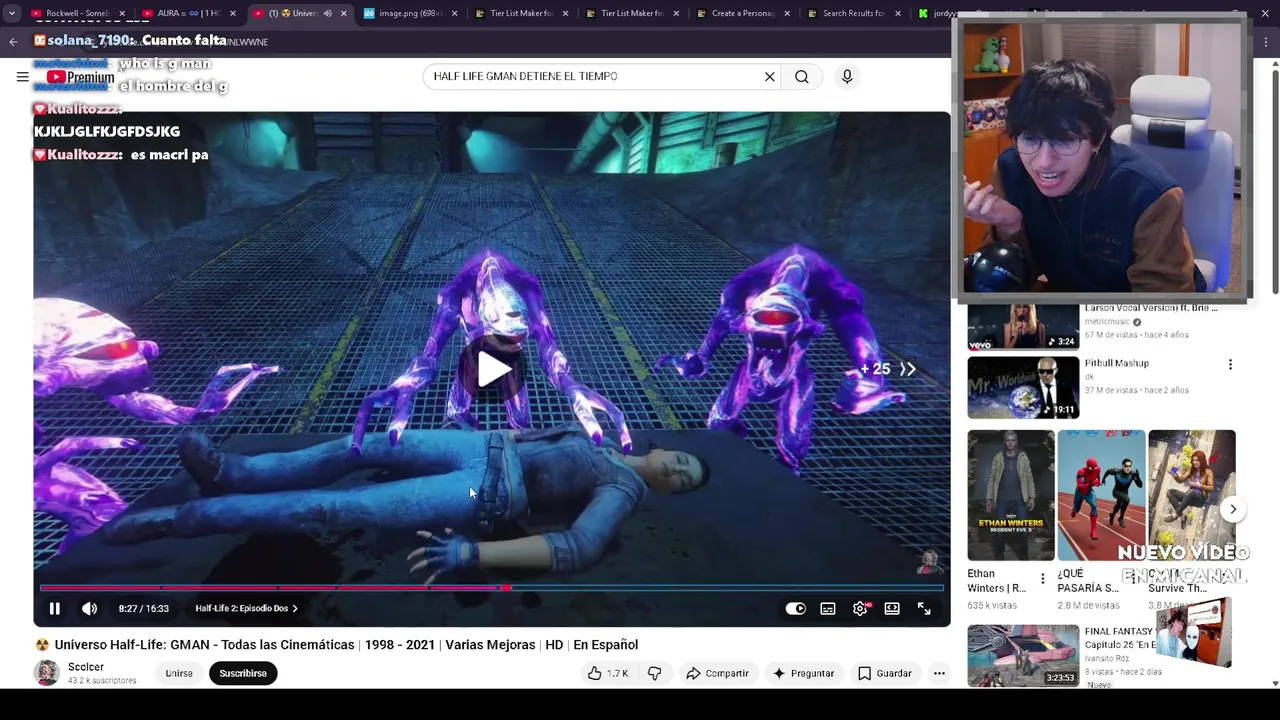Turn on subtitles with the captions icon
The height and width of the screenshot is (720, 1280).
(x=828, y=608)
